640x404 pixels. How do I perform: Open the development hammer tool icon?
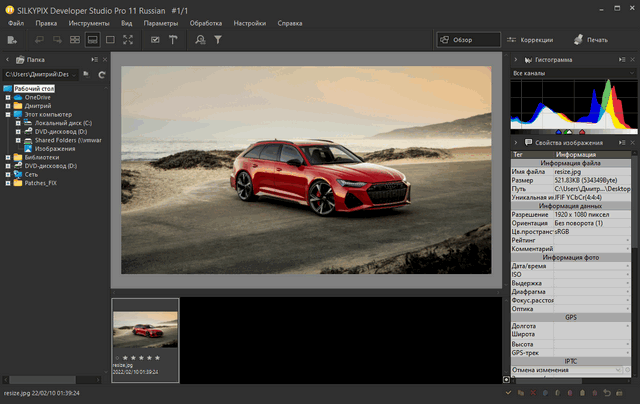tap(172, 40)
